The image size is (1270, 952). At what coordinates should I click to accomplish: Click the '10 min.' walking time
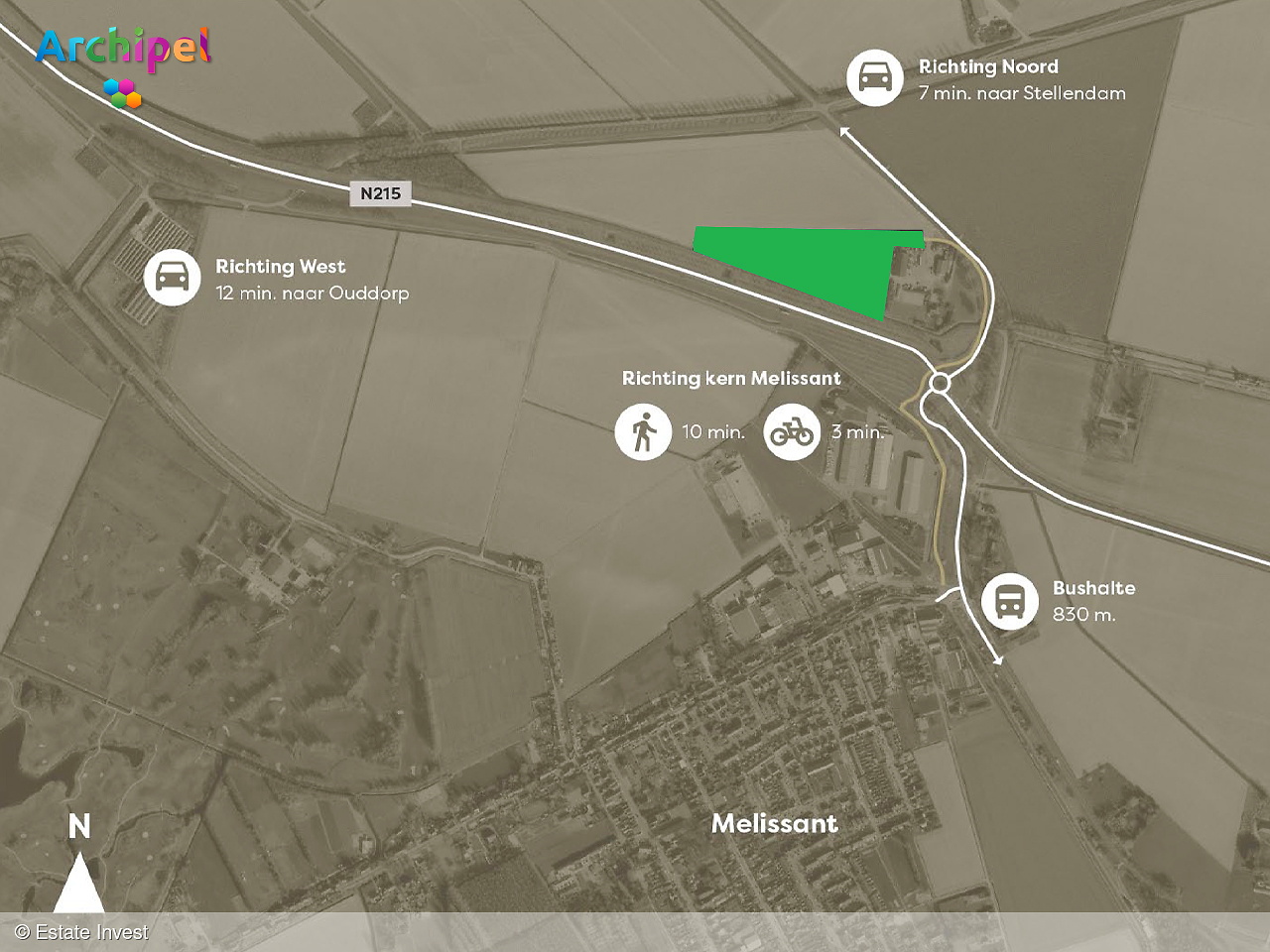pyautogui.click(x=712, y=432)
